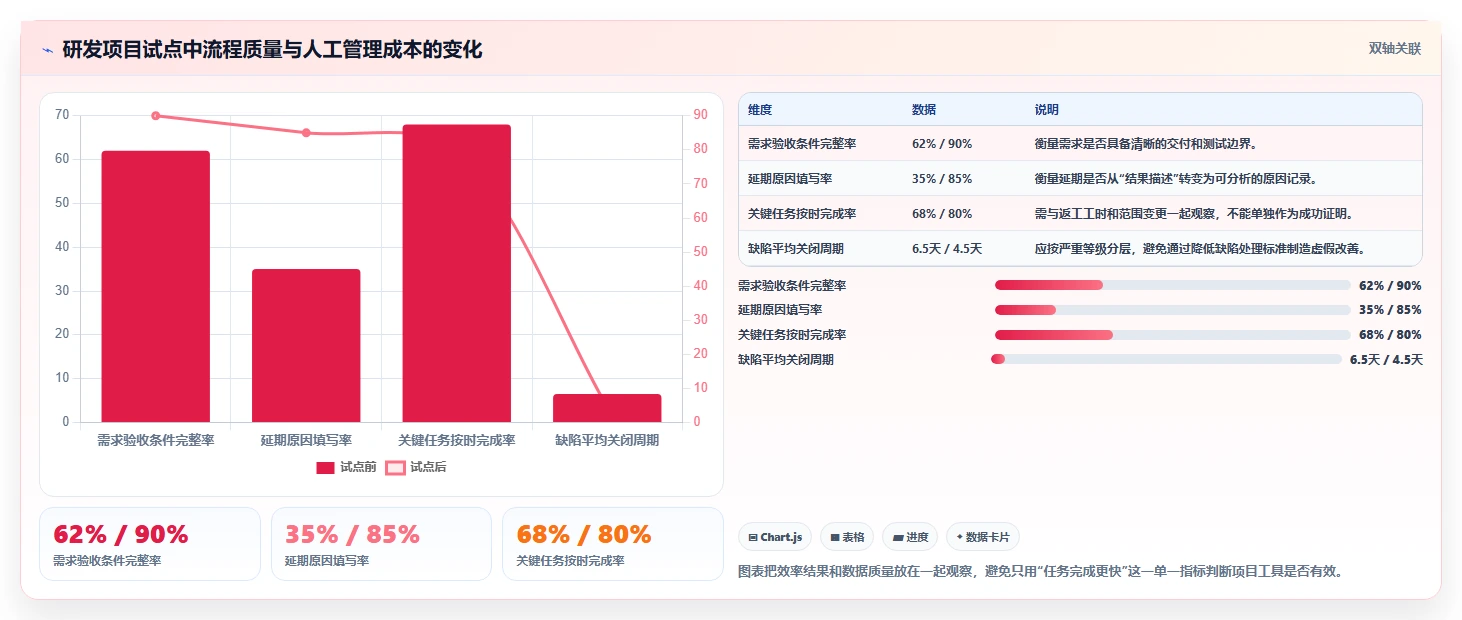Click the 双轴关联 badge
The height and width of the screenshot is (620, 1462).
1394,48
